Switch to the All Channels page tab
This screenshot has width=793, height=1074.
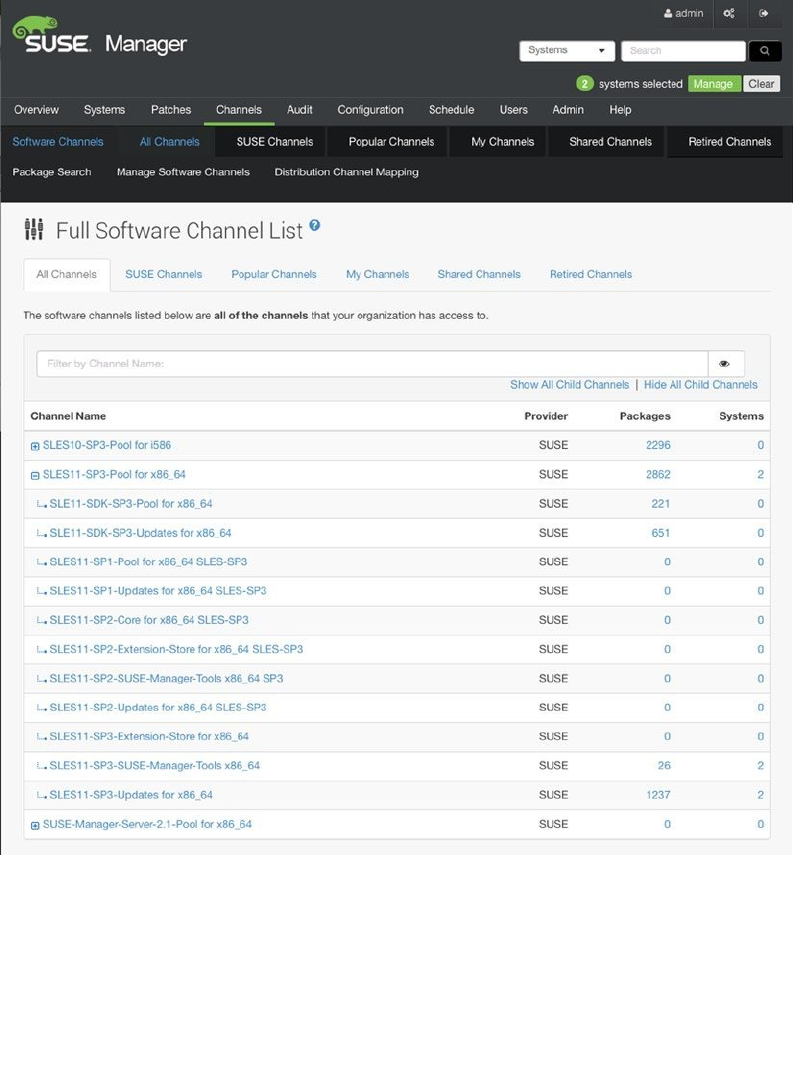[66, 274]
